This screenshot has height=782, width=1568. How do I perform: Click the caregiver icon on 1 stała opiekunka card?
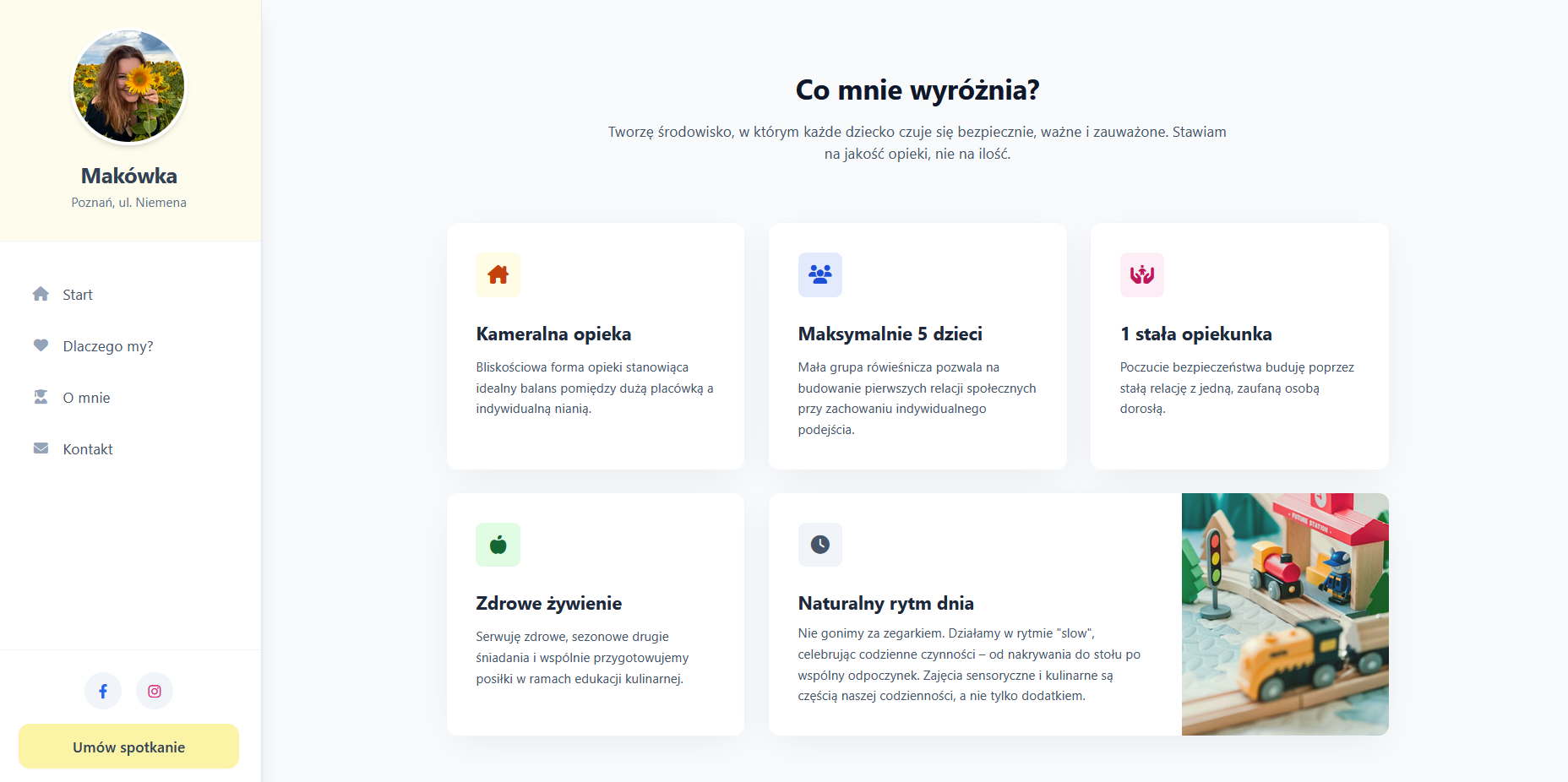pyautogui.click(x=1141, y=274)
